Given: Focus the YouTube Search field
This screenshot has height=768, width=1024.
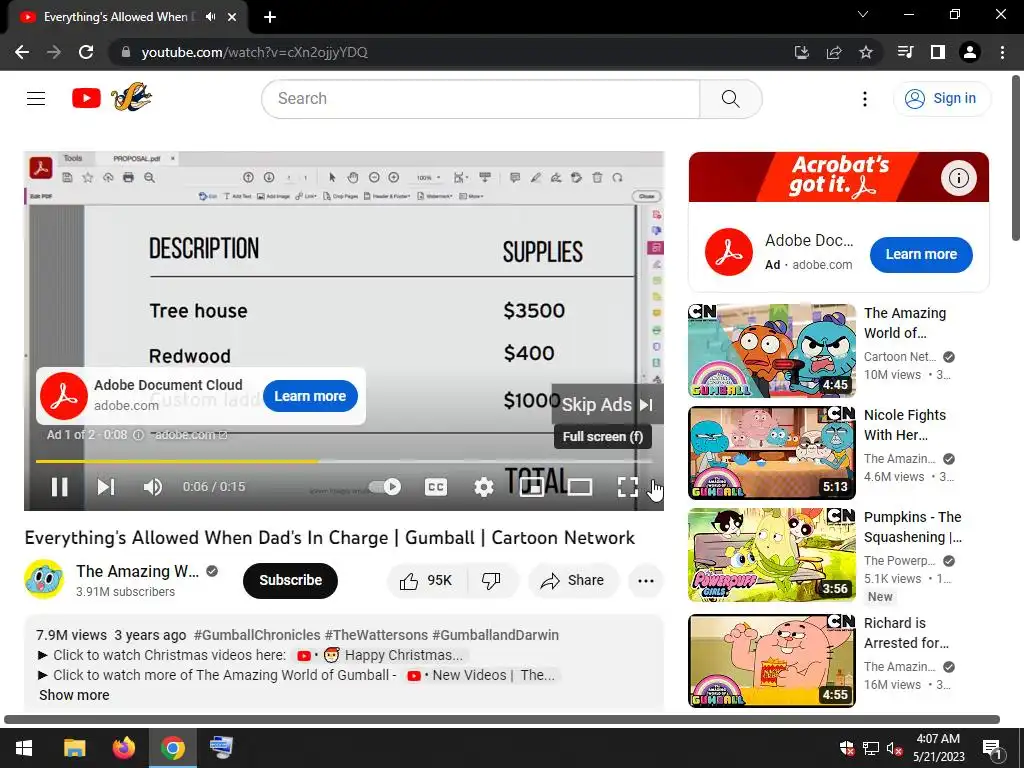Looking at the screenshot, I should (481, 99).
